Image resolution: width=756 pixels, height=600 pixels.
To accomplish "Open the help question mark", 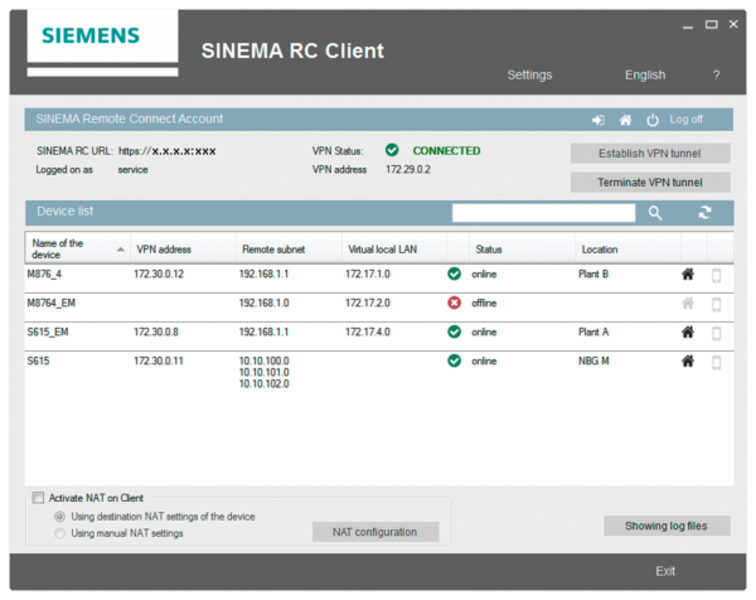I will [x=716, y=75].
